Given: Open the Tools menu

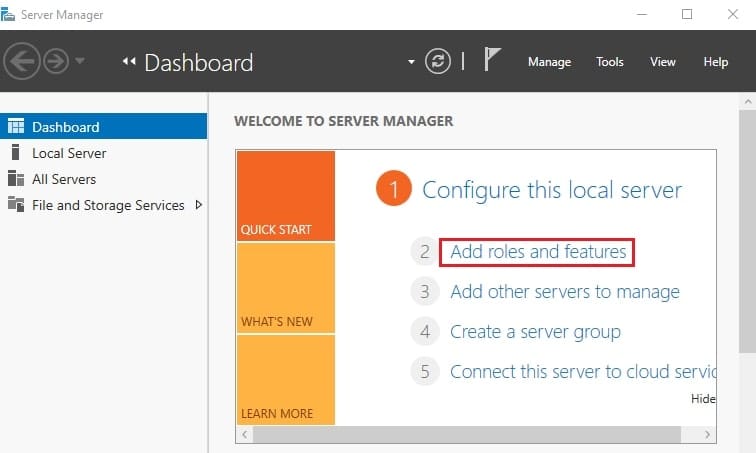Looking at the screenshot, I should (609, 62).
